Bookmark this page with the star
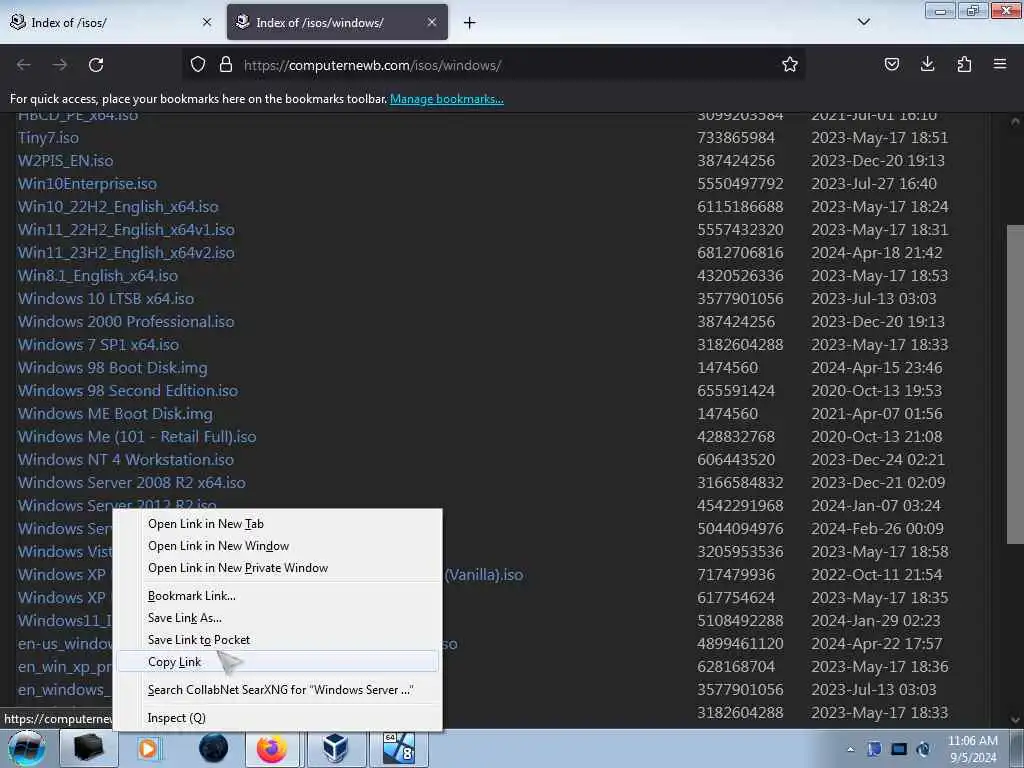Image resolution: width=1024 pixels, height=768 pixels. (x=790, y=65)
